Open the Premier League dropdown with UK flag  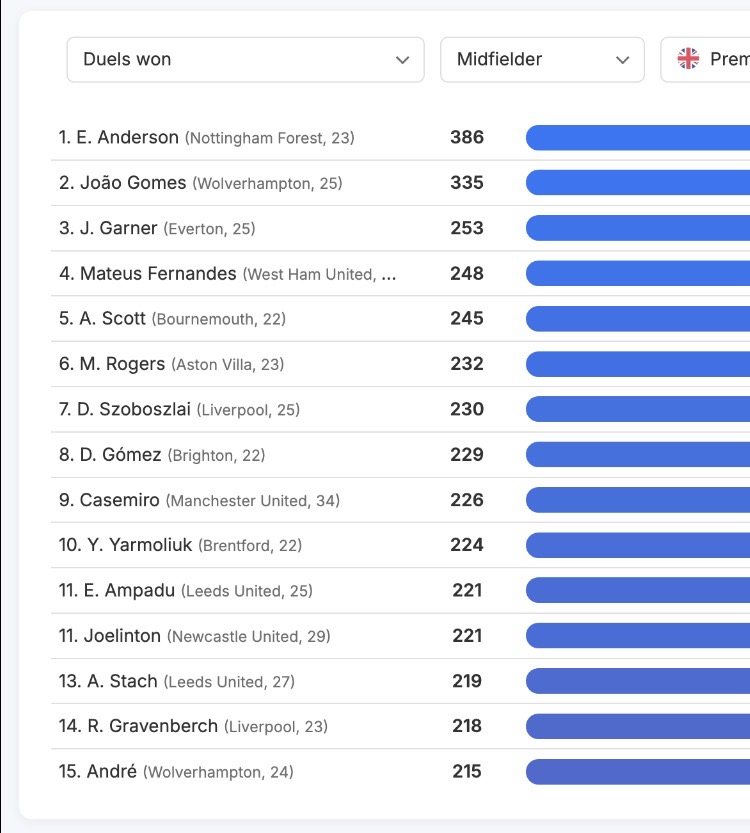[705, 60]
